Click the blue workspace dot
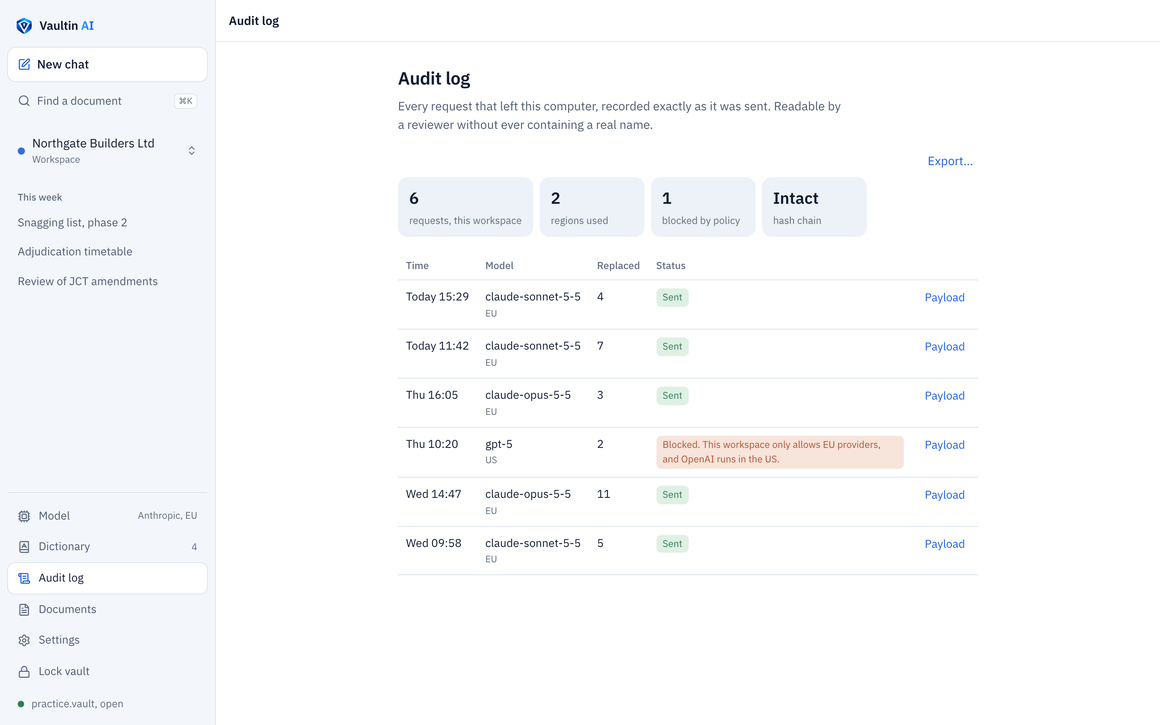The height and width of the screenshot is (725, 1160). [x=21, y=151]
